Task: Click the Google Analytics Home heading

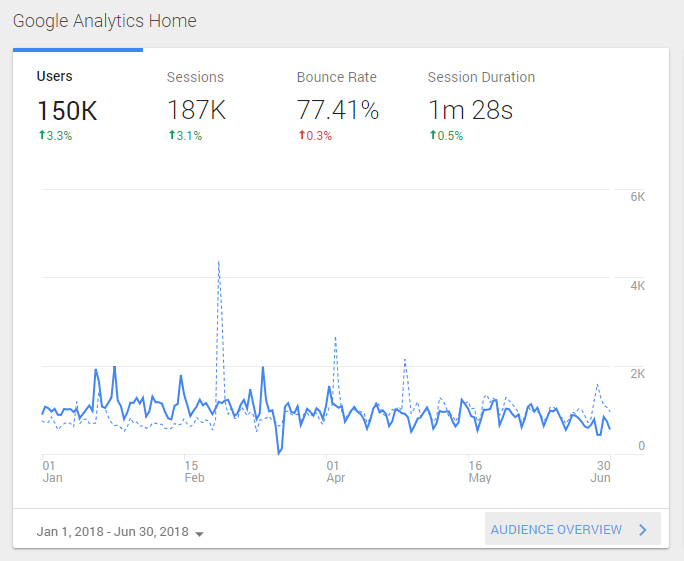Action: tap(105, 21)
